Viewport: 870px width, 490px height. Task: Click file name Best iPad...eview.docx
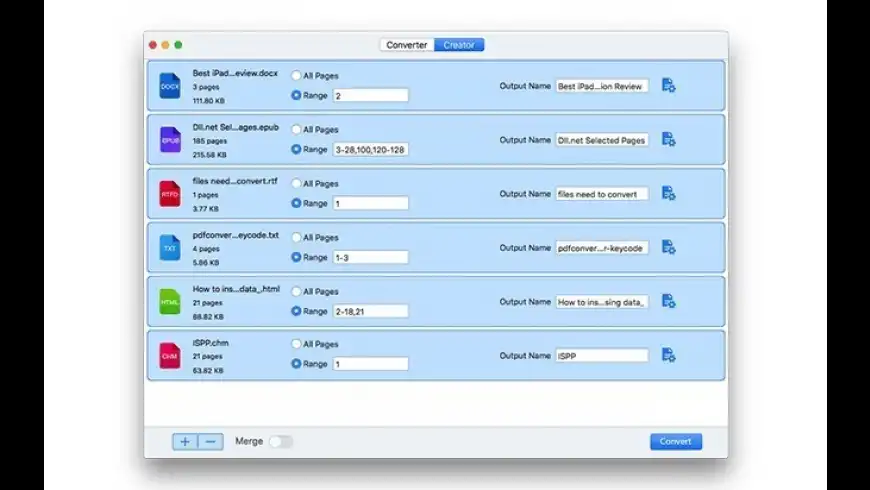coord(235,73)
